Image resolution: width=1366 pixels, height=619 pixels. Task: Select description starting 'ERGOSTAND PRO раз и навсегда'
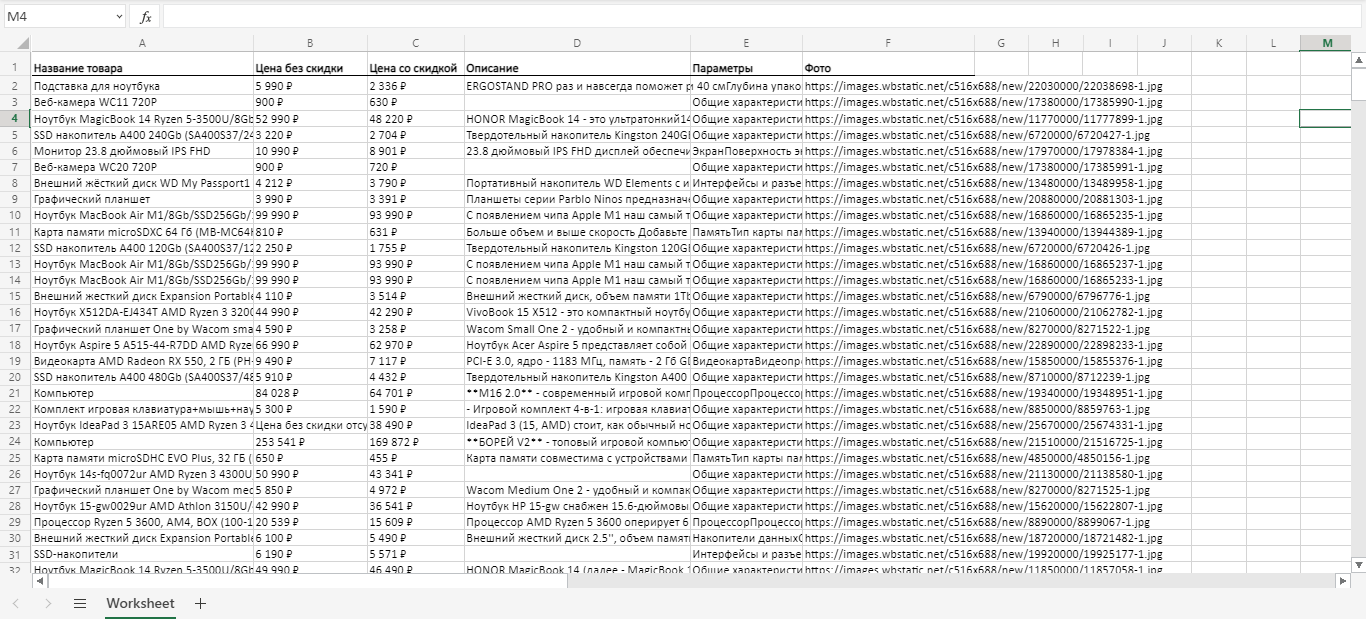(578, 86)
